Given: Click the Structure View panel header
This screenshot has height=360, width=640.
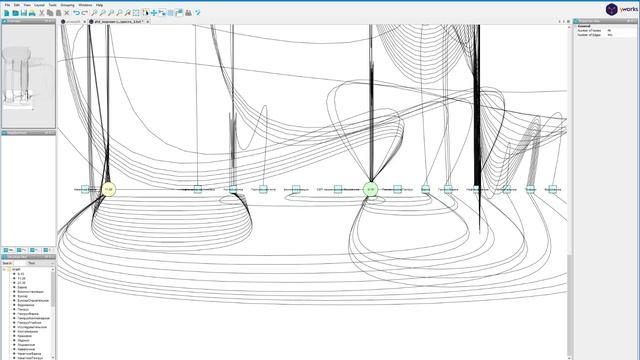Looking at the screenshot, I should (29, 257).
